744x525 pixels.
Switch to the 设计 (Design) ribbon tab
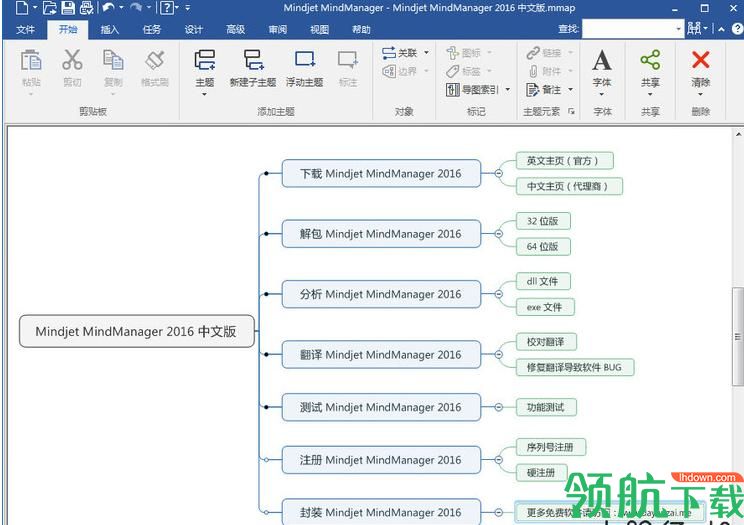(194, 29)
